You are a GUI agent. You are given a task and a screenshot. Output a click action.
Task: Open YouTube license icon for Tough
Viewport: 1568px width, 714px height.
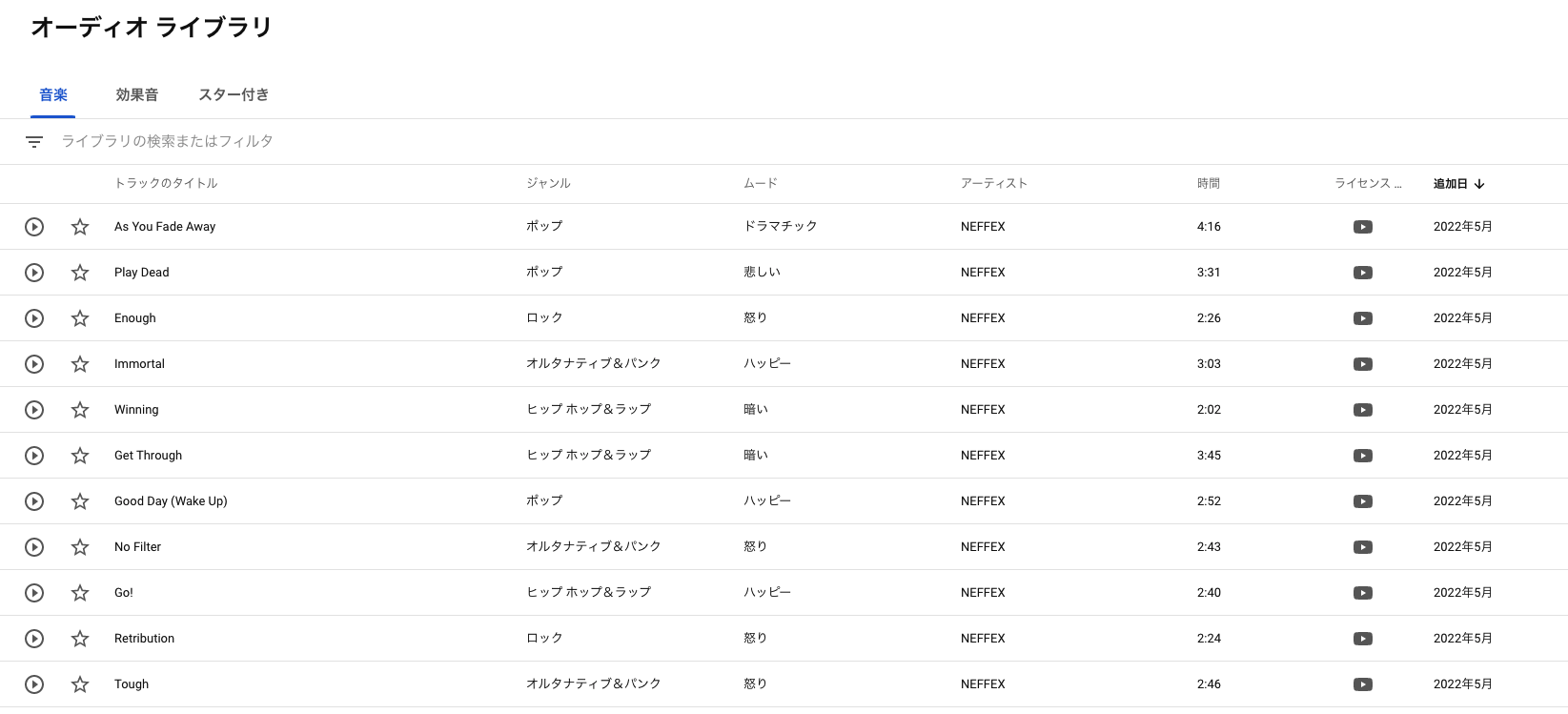point(1363,684)
